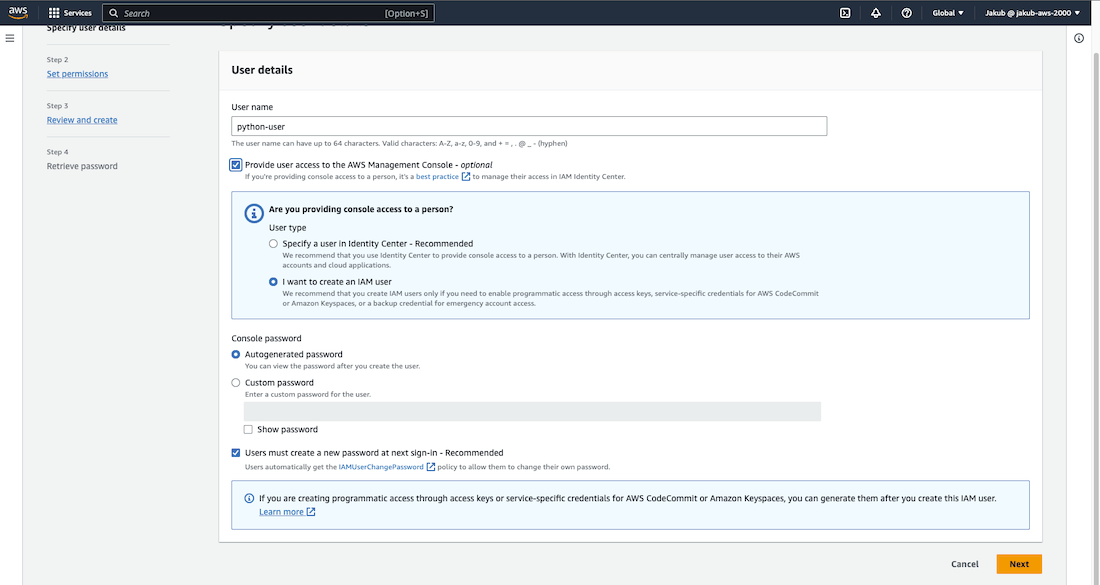Enable the Show password checkbox
The image size is (1100, 585).
[x=248, y=430]
